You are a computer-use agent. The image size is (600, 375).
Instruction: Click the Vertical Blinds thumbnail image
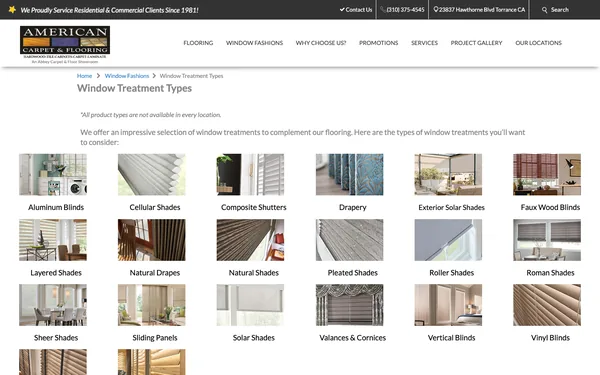448,305
